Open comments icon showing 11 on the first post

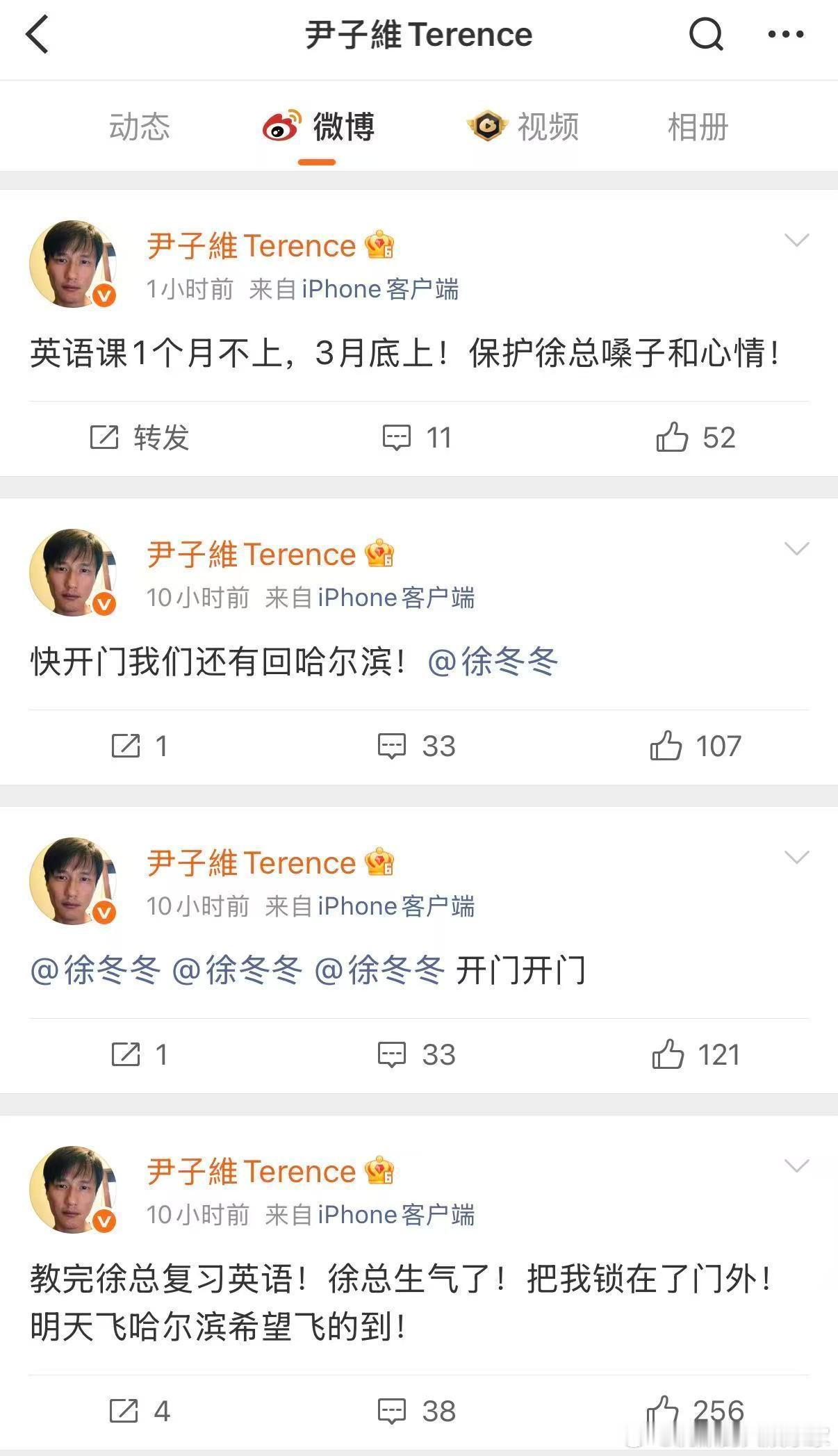(x=396, y=437)
